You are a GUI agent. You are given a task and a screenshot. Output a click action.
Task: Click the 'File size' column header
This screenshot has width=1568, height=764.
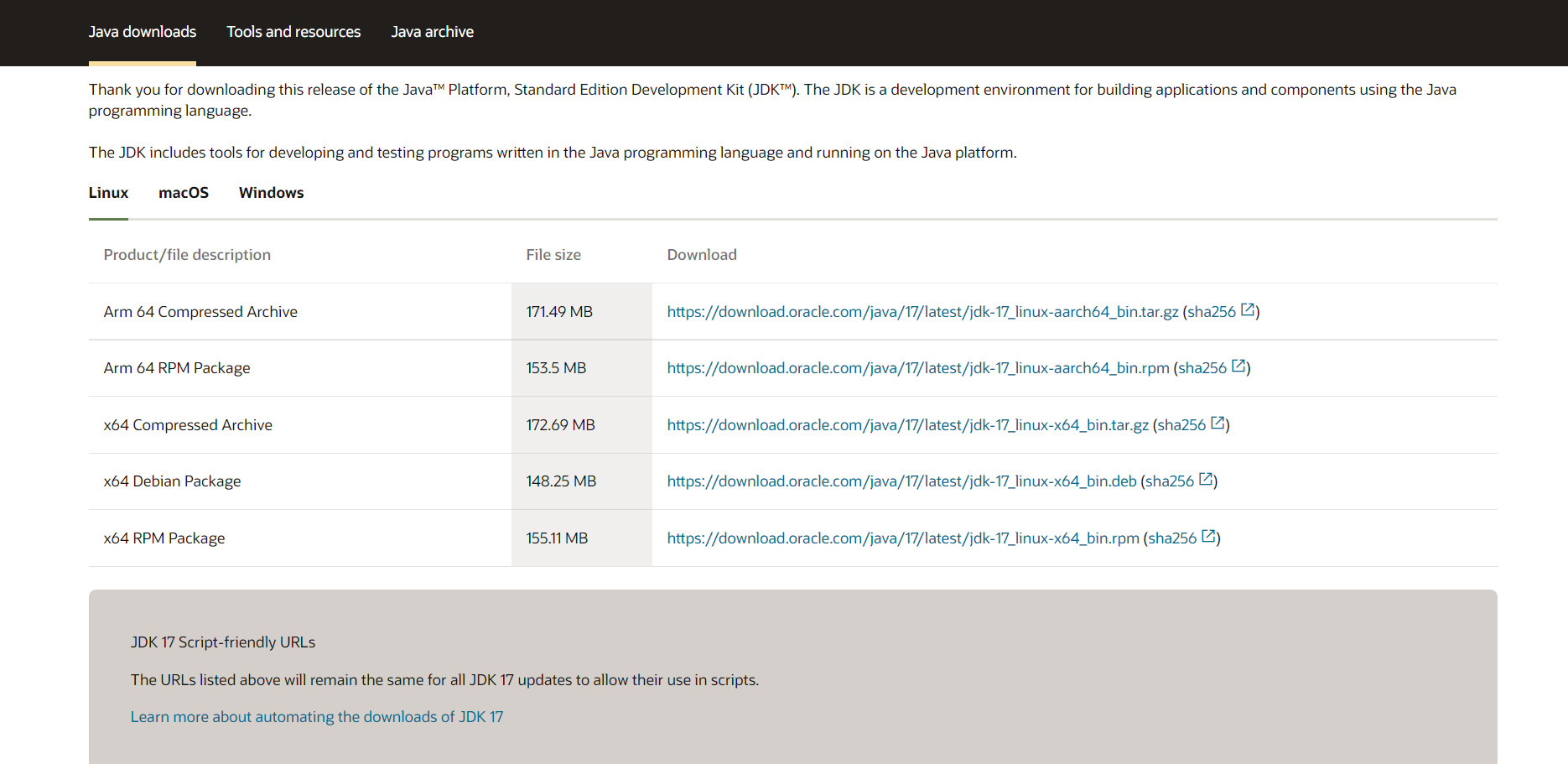[553, 255]
